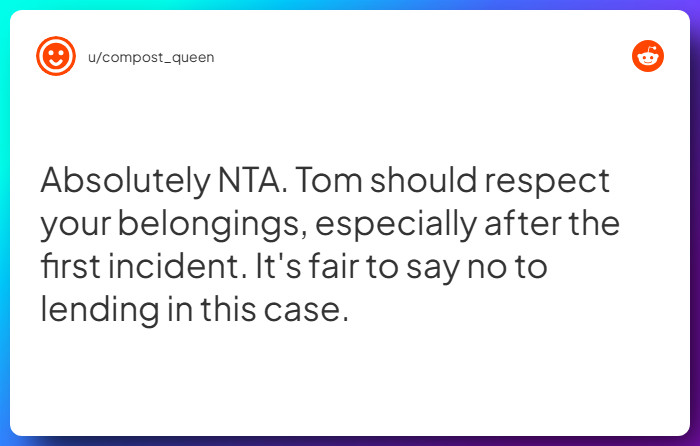
Task: Click the word "Absolutely" in the comment
Action: [x=125, y=181]
